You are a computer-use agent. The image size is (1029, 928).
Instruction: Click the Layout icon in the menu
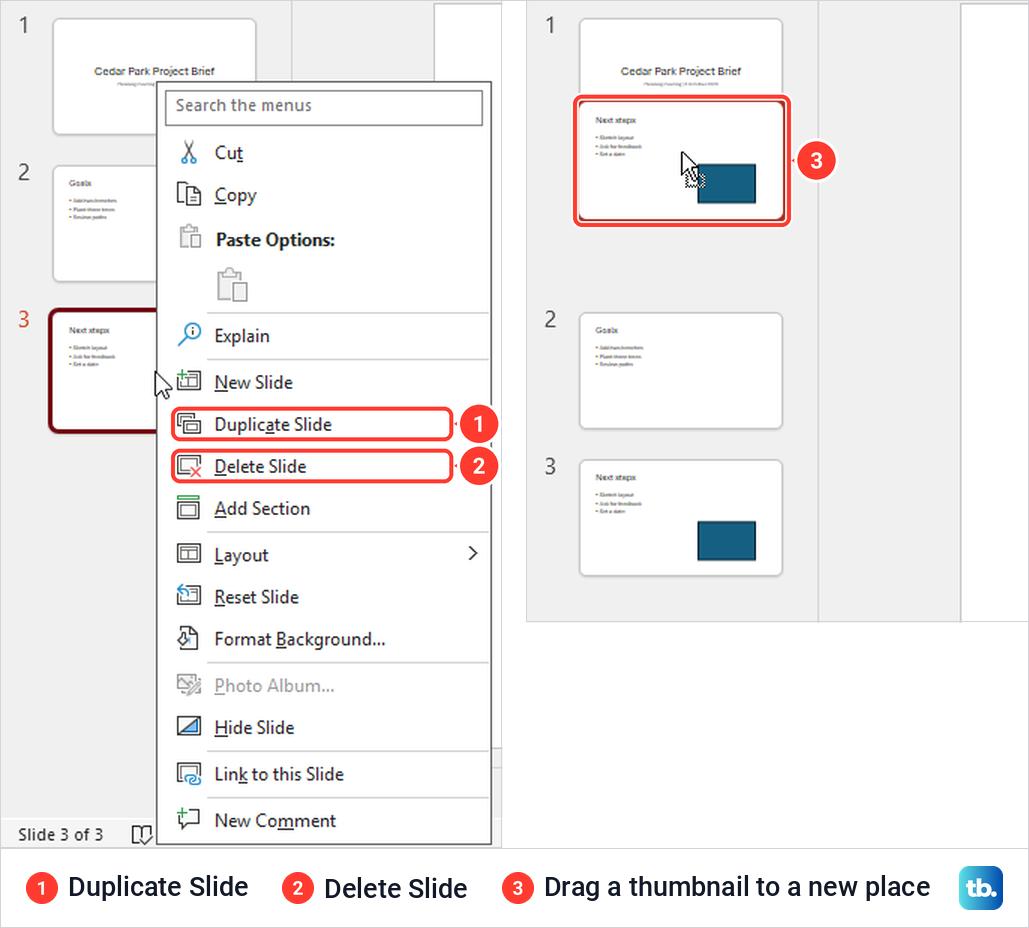click(188, 554)
